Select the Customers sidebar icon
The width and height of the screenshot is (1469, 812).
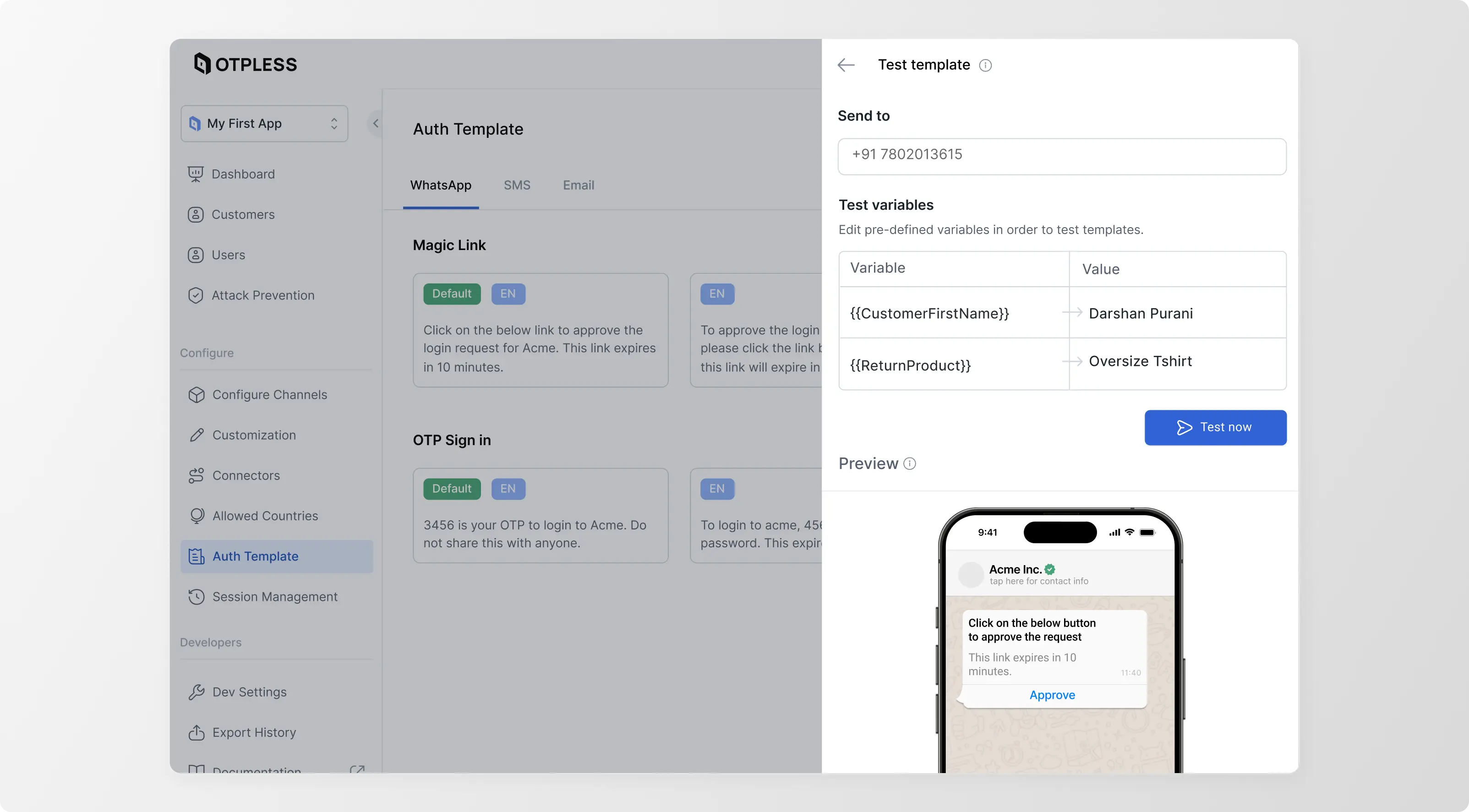[x=196, y=214]
